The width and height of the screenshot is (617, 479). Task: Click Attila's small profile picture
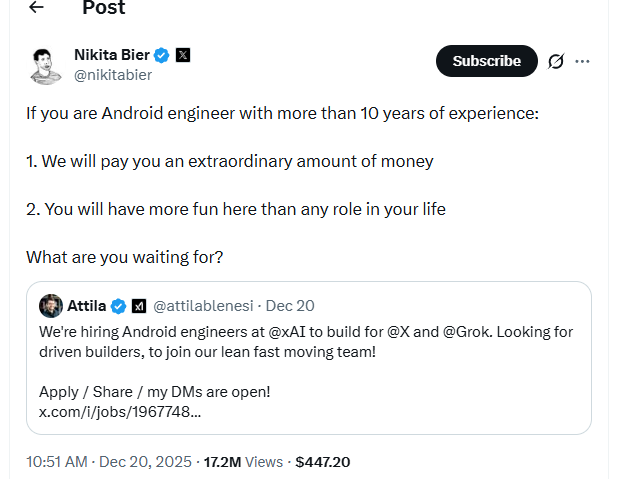coord(51,305)
